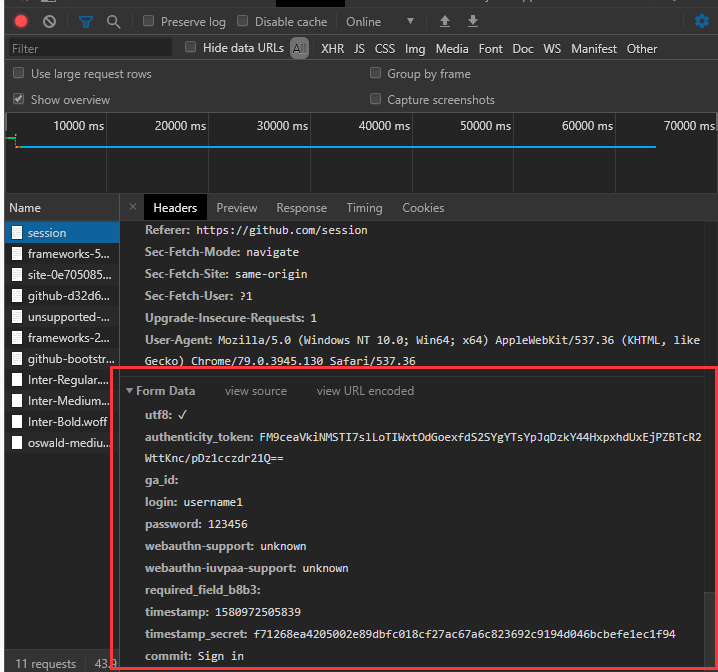718x672 pixels.
Task: Filter requests by Media
Action: click(452, 49)
